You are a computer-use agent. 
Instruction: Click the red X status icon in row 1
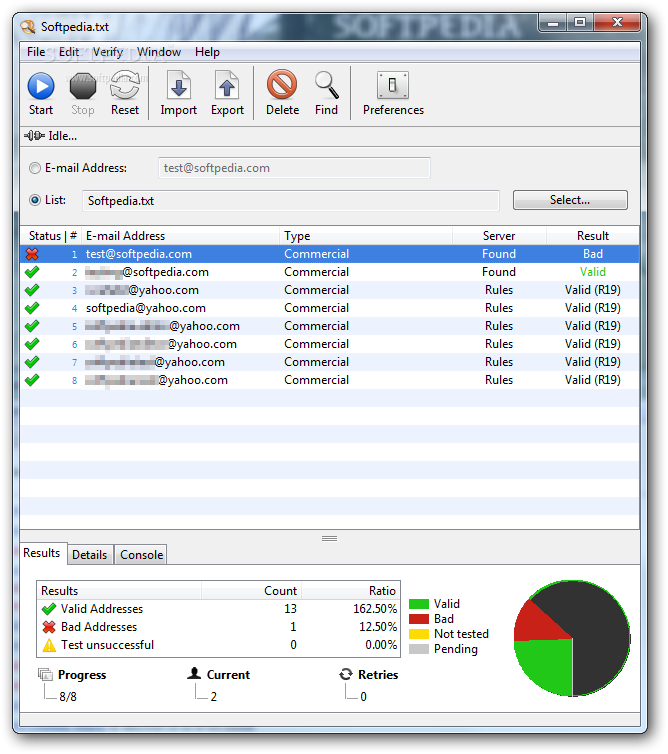(32, 254)
